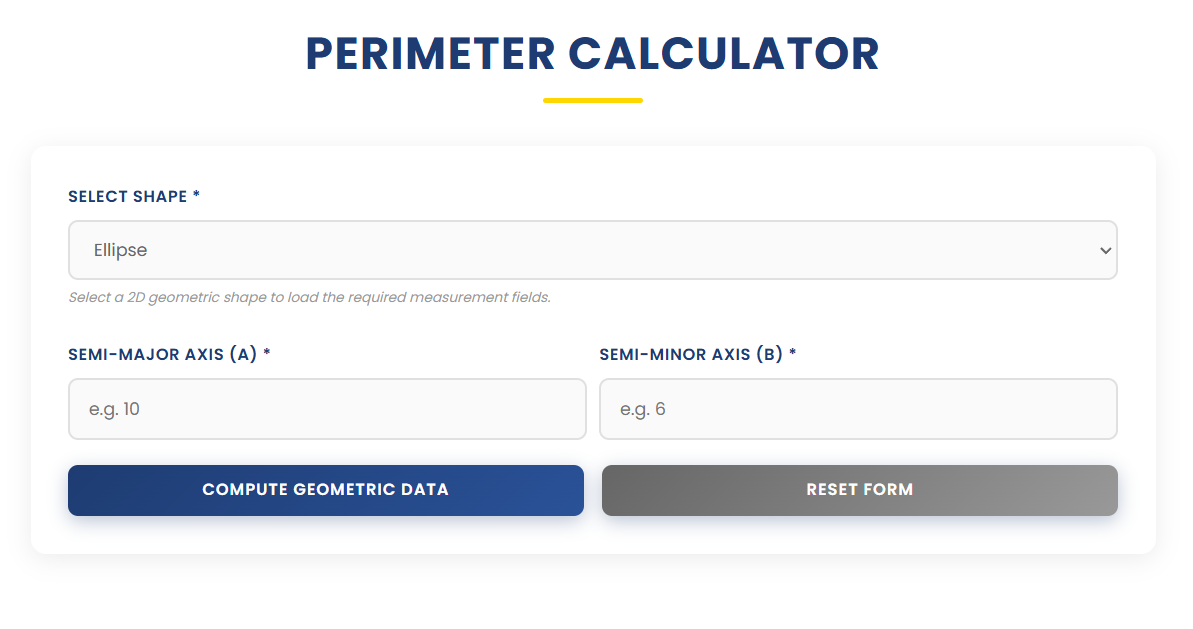The width and height of the screenshot is (1193, 629).
Task: Click the white form card background
Action: [592, 535]
